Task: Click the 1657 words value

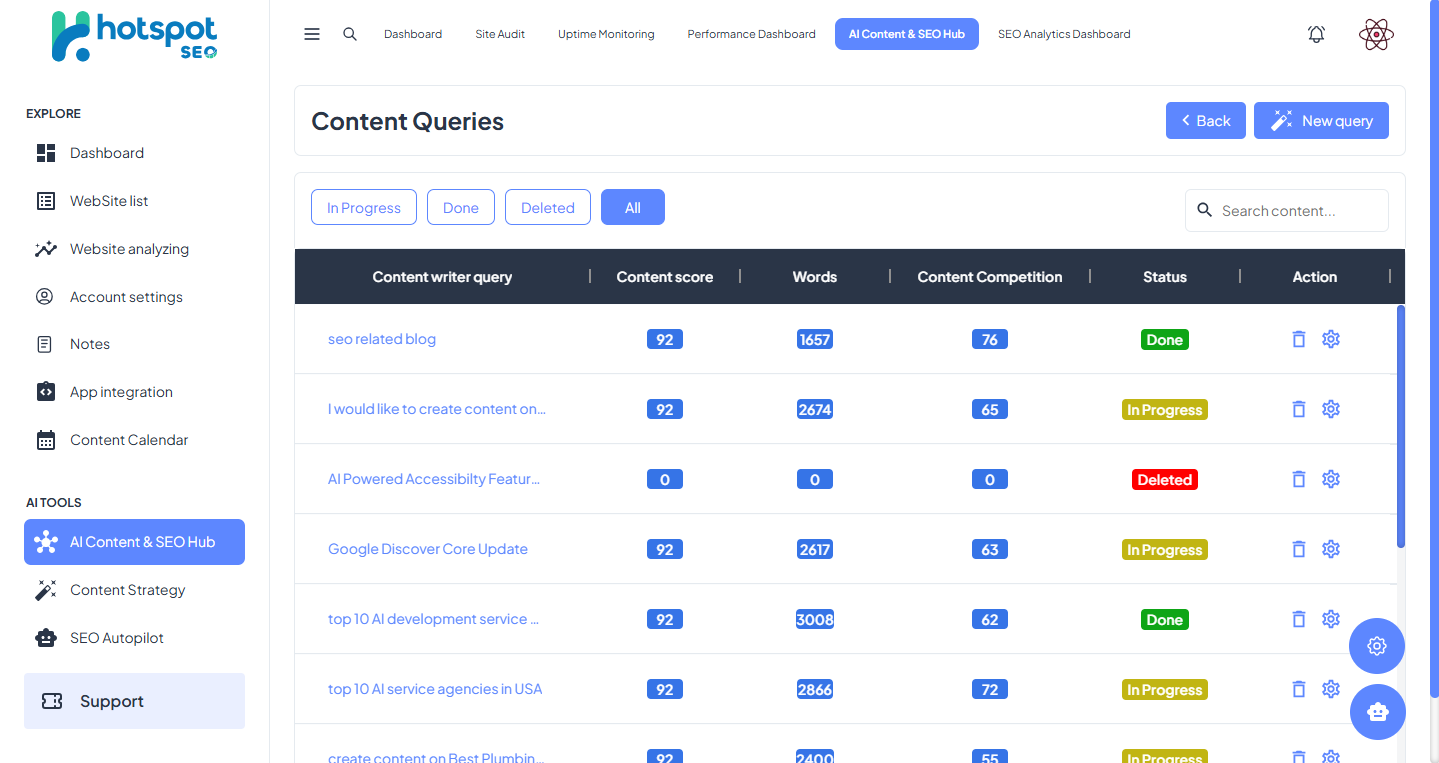Action: [815, 339]
